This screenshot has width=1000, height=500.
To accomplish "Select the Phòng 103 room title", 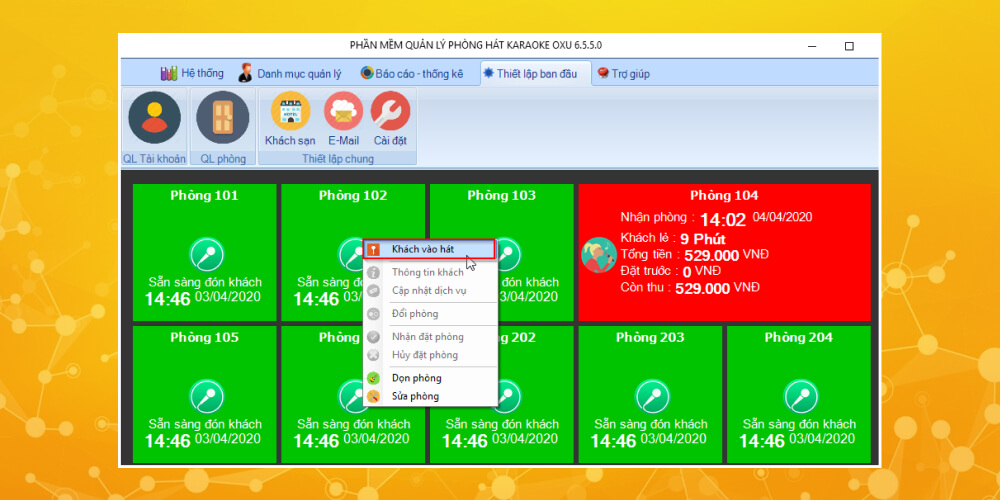I will click(501, 195).
